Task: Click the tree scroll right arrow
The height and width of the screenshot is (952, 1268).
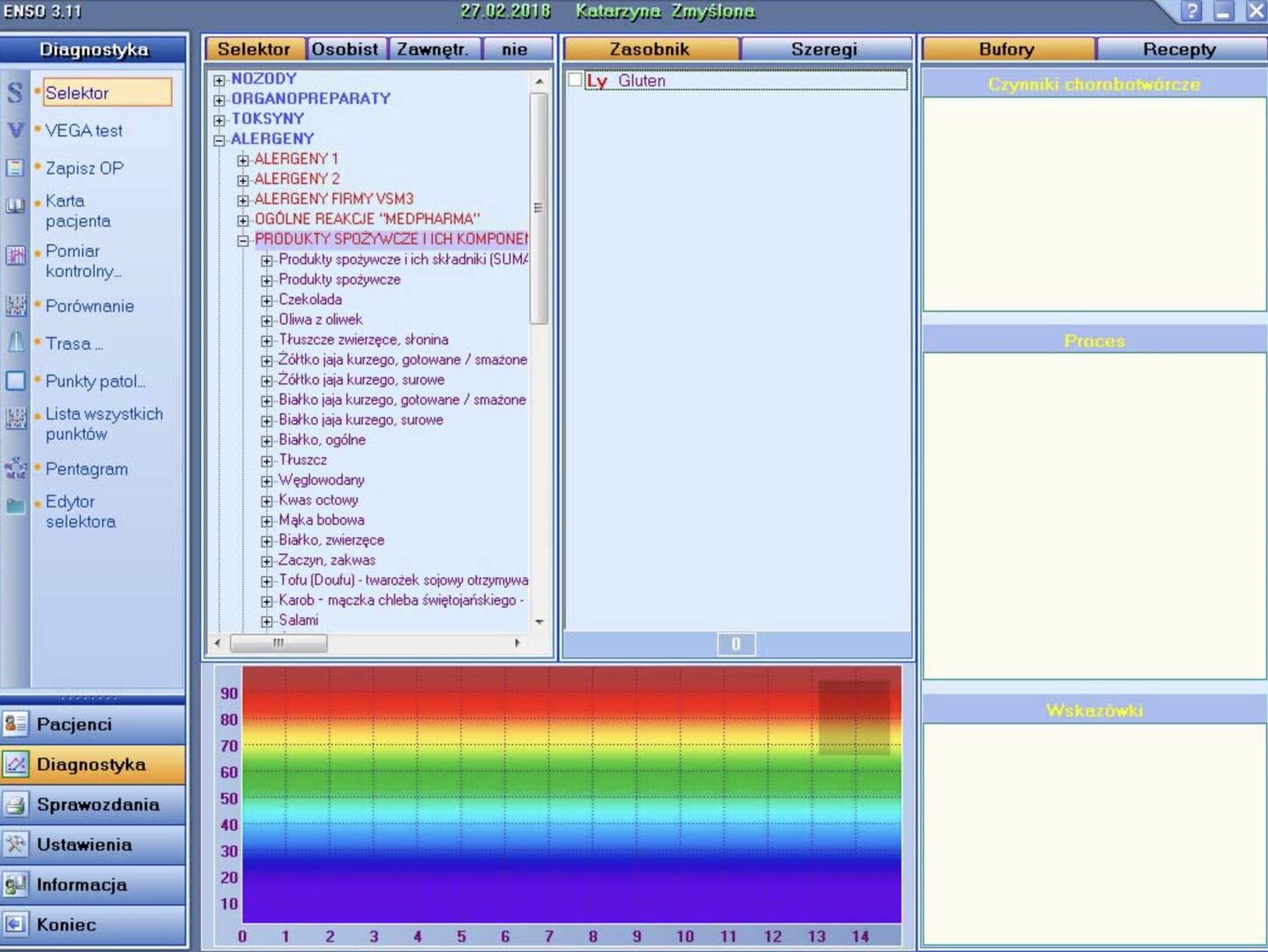Action: 517,643
